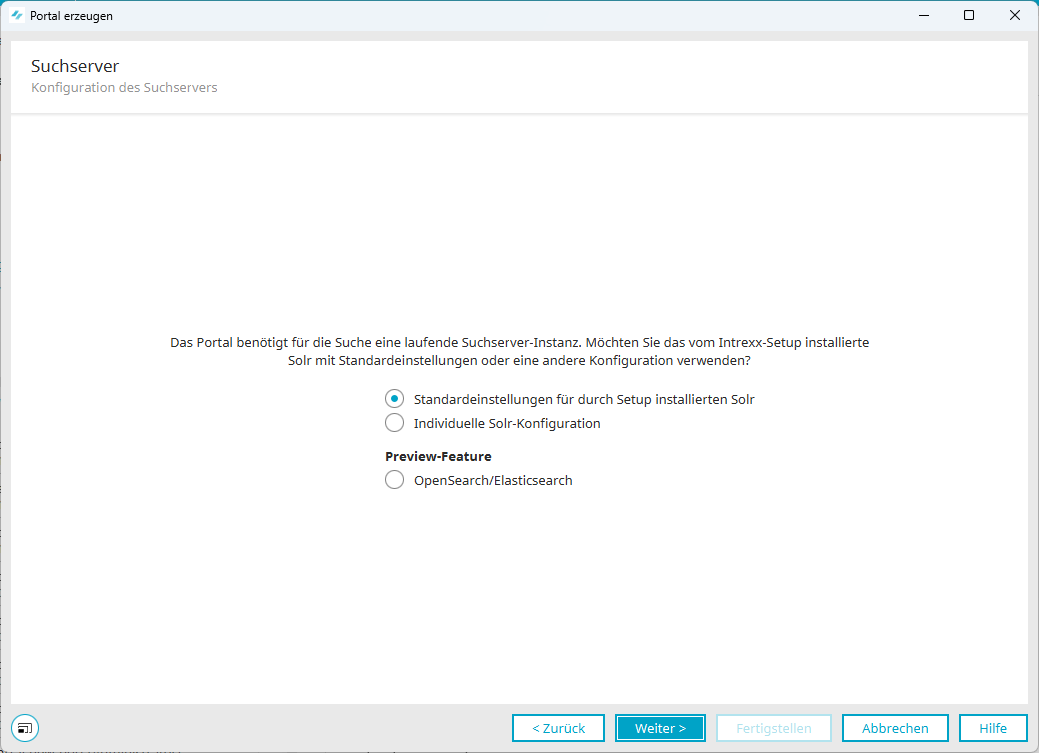The height and width of the screenshot is (753, 1039).
Task: Cancel the wizard via Abbrechen
Action: pyautogui.click(x=895, y=728)
